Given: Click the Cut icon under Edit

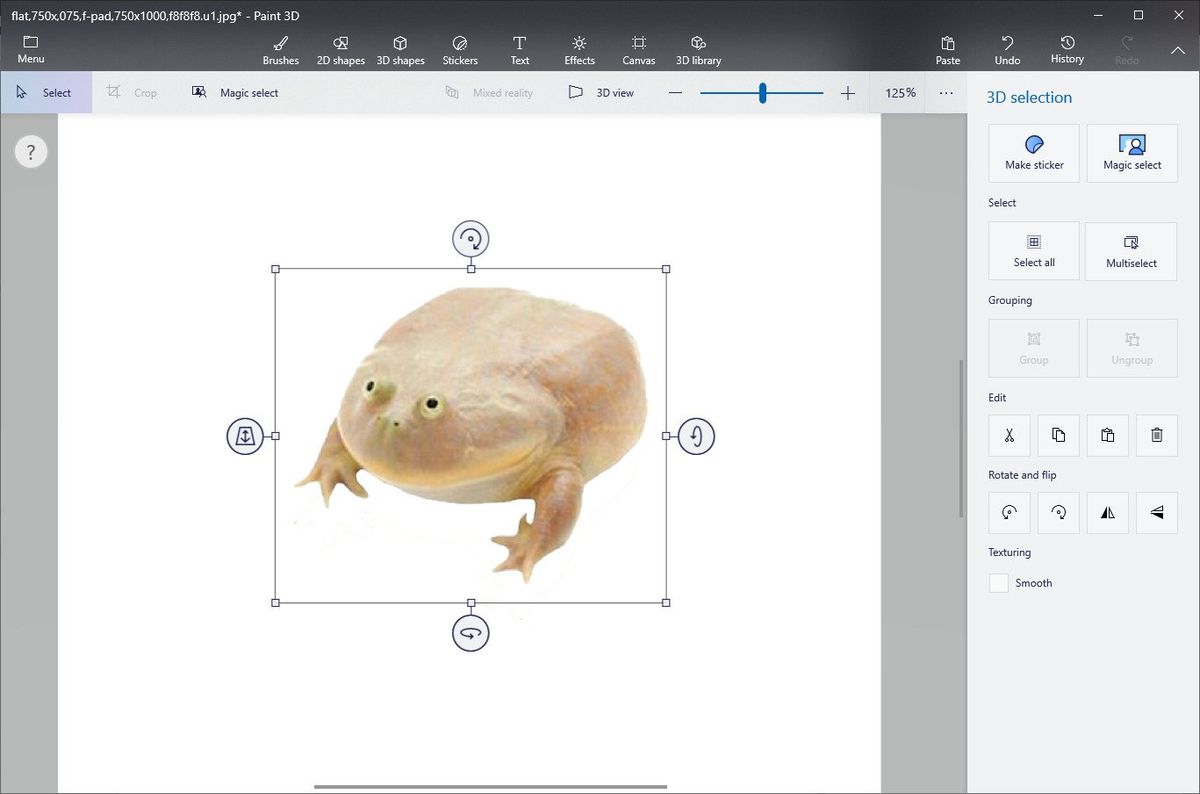Looking at the screenshot, I should click(x=1008, y=435).
